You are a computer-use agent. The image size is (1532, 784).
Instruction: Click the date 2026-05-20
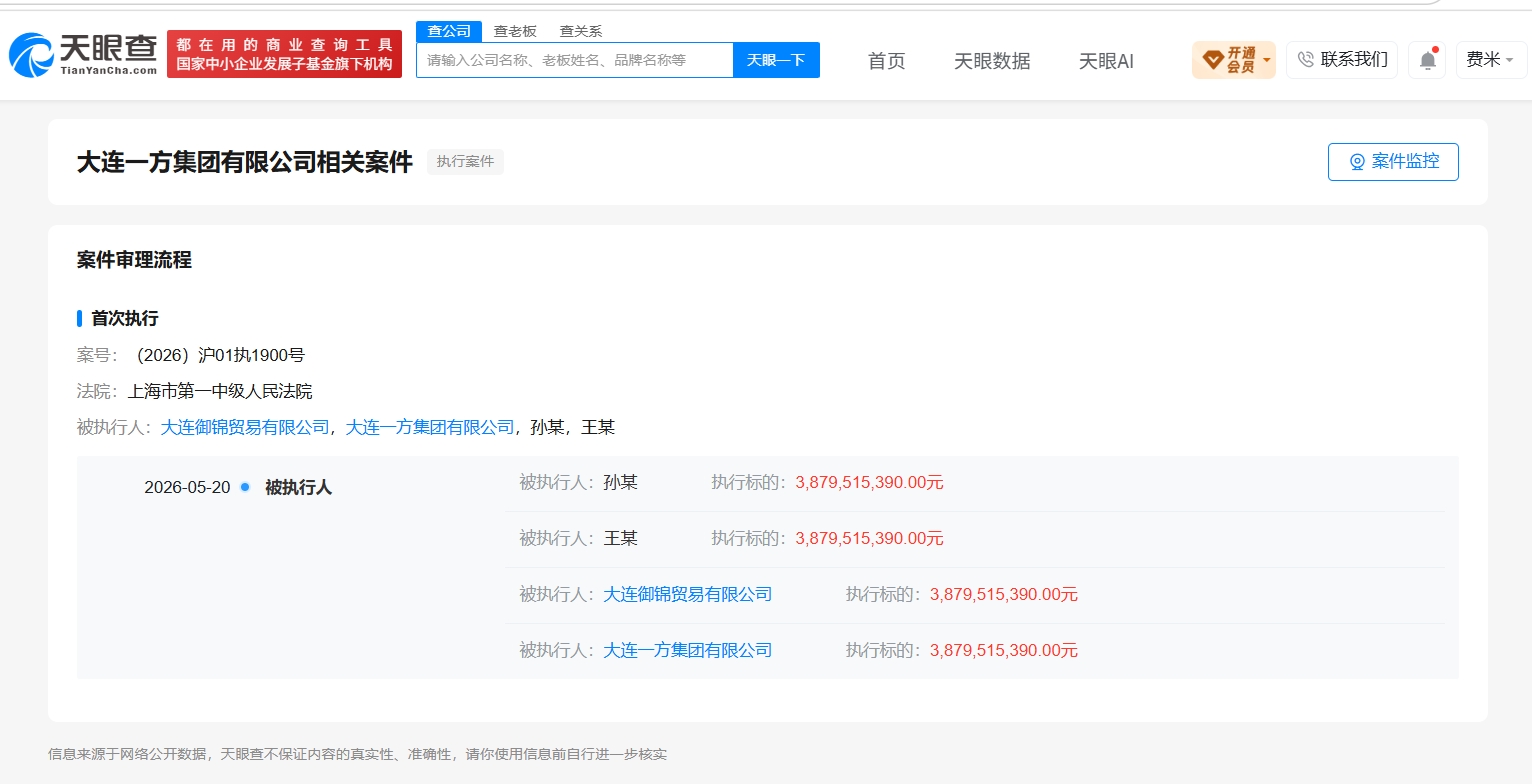point(187,488)
